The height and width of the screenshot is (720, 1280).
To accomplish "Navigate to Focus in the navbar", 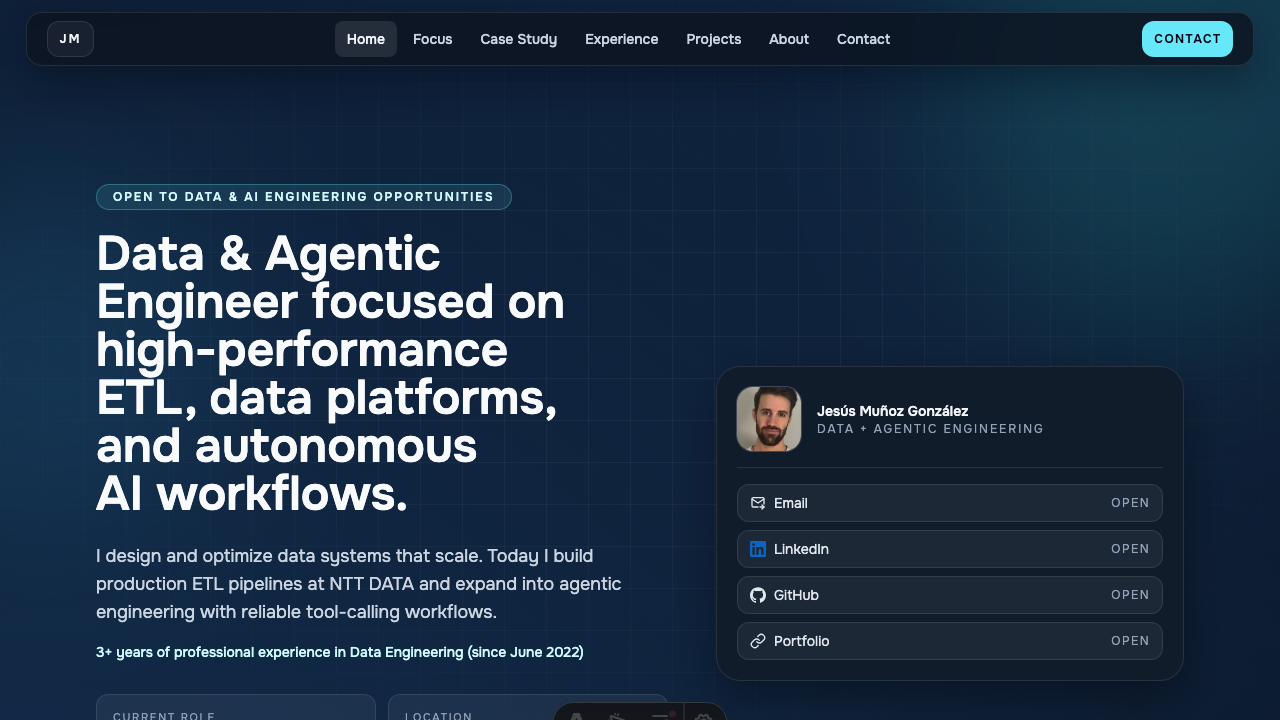I will [x=432, y=39].
